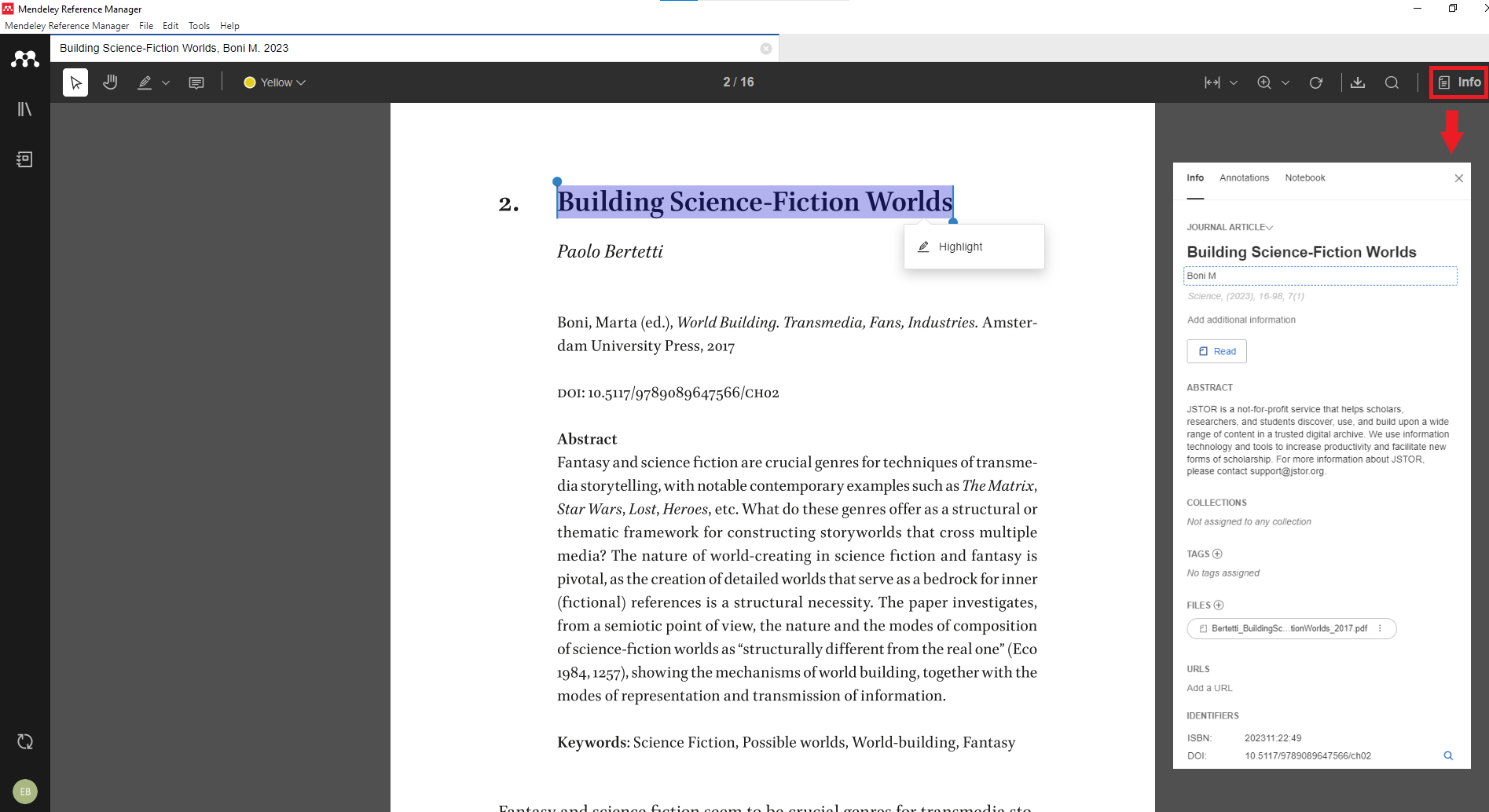Image resolution: width=1489 pixels, height=812 pixels.
Task: Add a file with plus icon
Action: click(1219, 605)
